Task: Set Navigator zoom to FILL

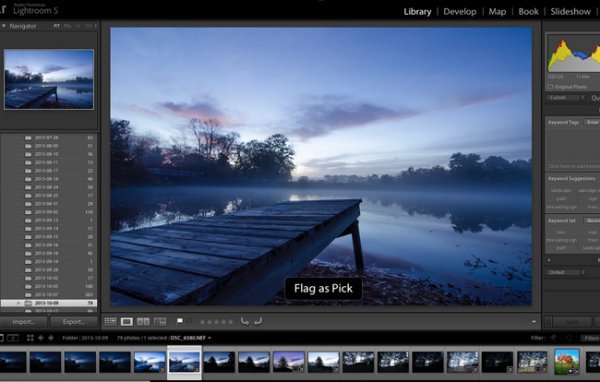Action: coord(67,26)
